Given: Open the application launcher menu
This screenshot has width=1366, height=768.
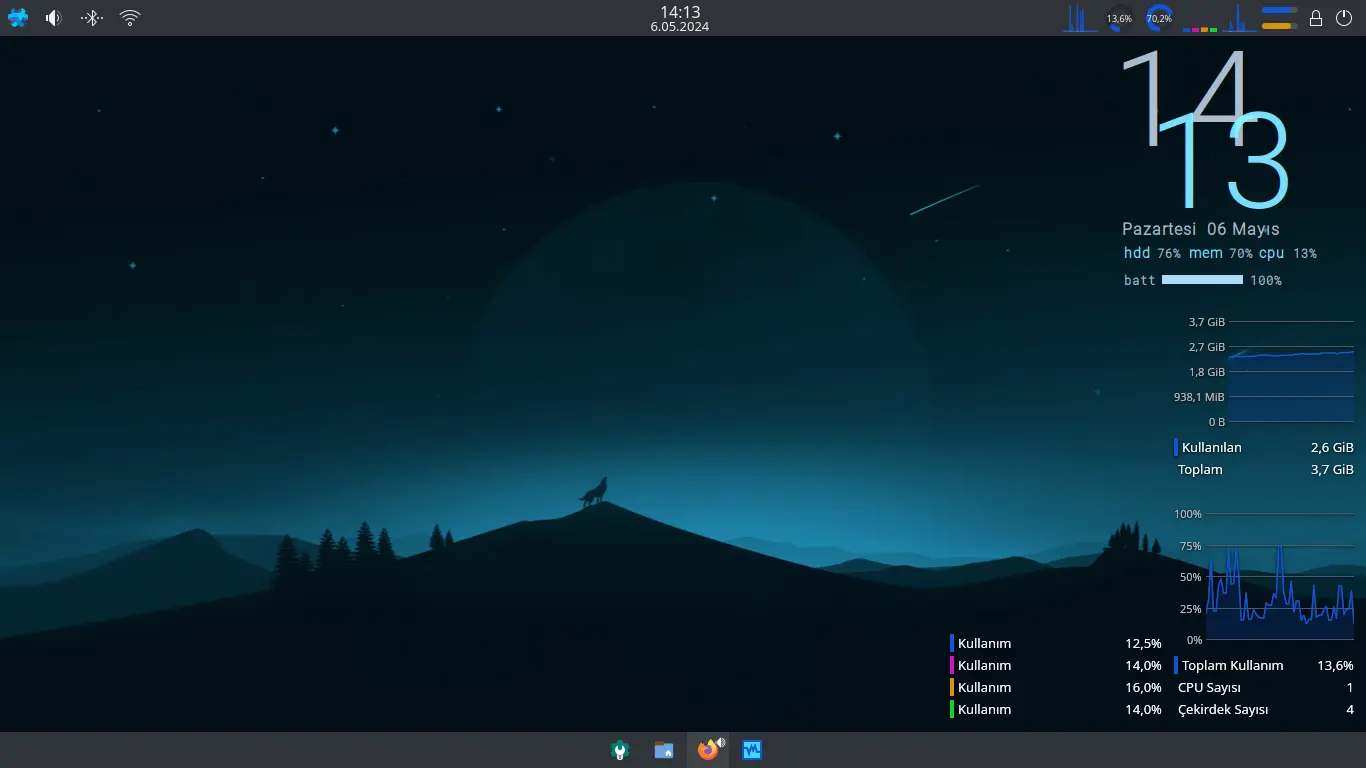Looking at the screenshot, I should [18, 18].
